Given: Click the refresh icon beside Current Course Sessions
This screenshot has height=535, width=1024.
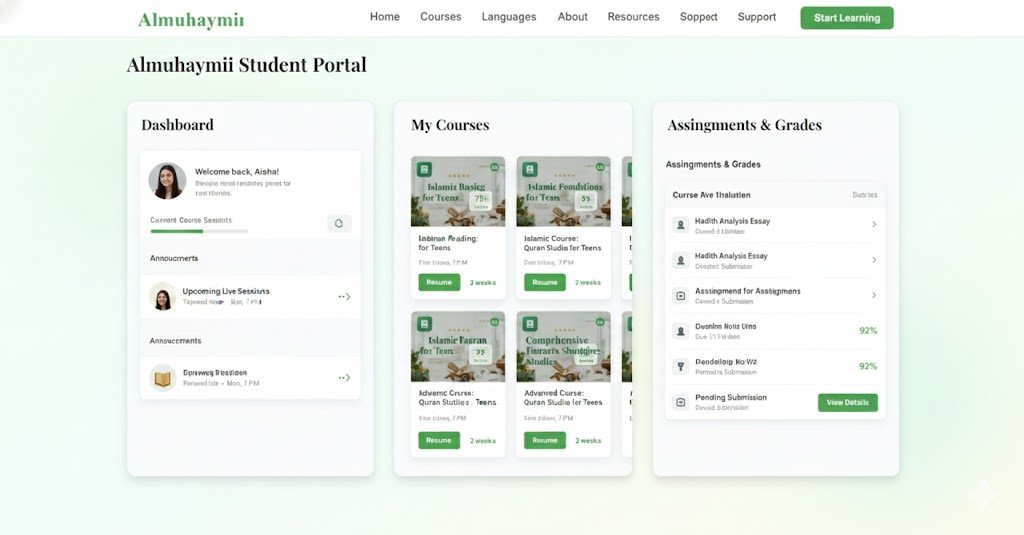Looking at the screenshot, I should pos(339,223).
